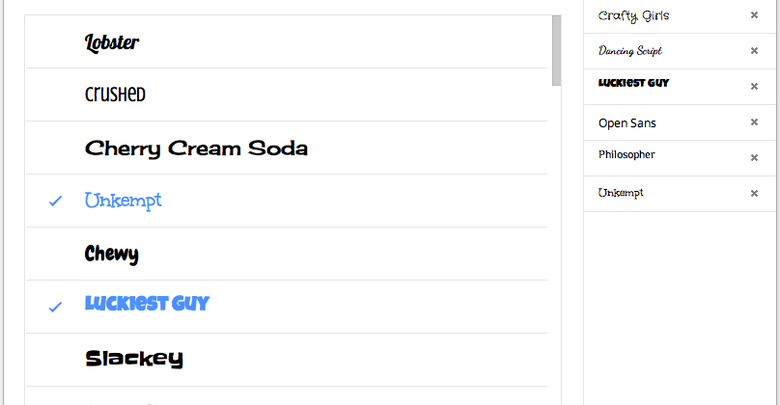
Task: Click the X beside Unkempt in sidebar
Action: [x=754, y=194]
